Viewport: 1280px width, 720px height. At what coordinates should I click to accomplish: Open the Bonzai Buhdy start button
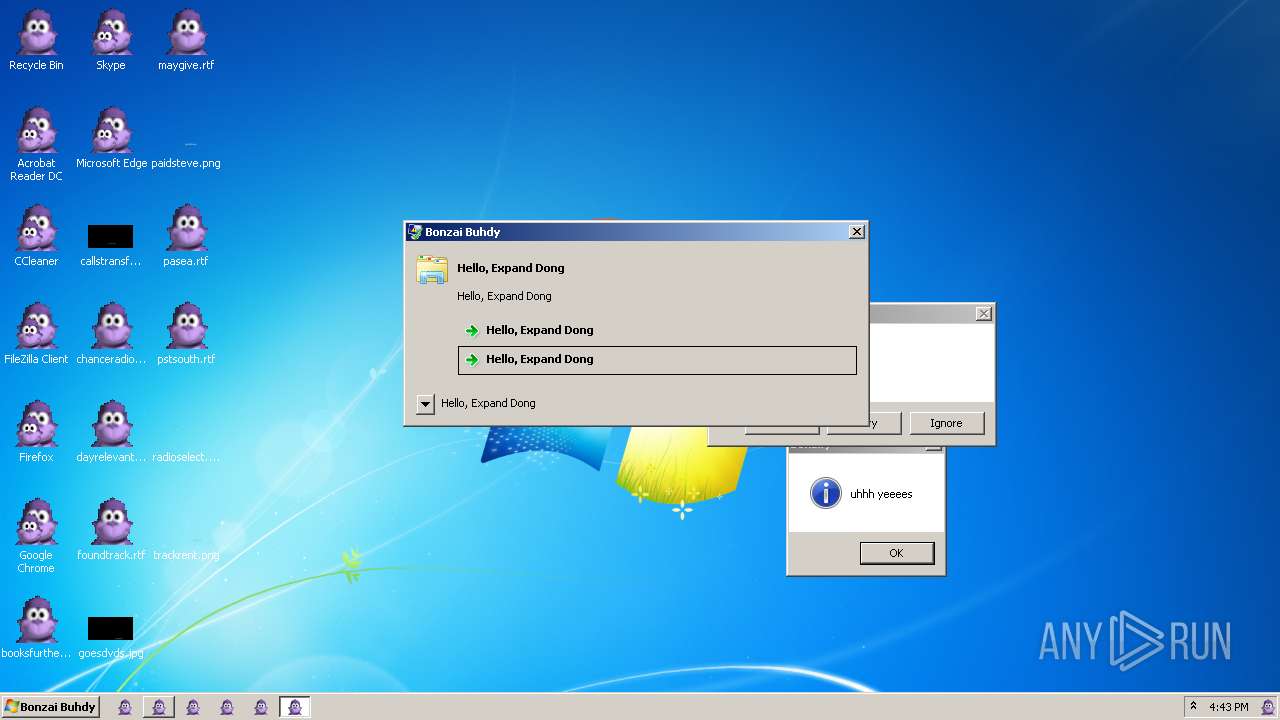tap(51, 707)
